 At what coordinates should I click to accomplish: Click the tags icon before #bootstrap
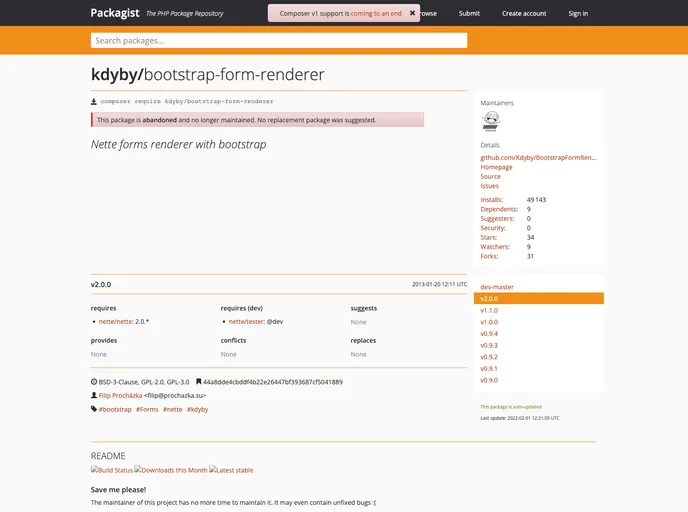pos(94,409)
